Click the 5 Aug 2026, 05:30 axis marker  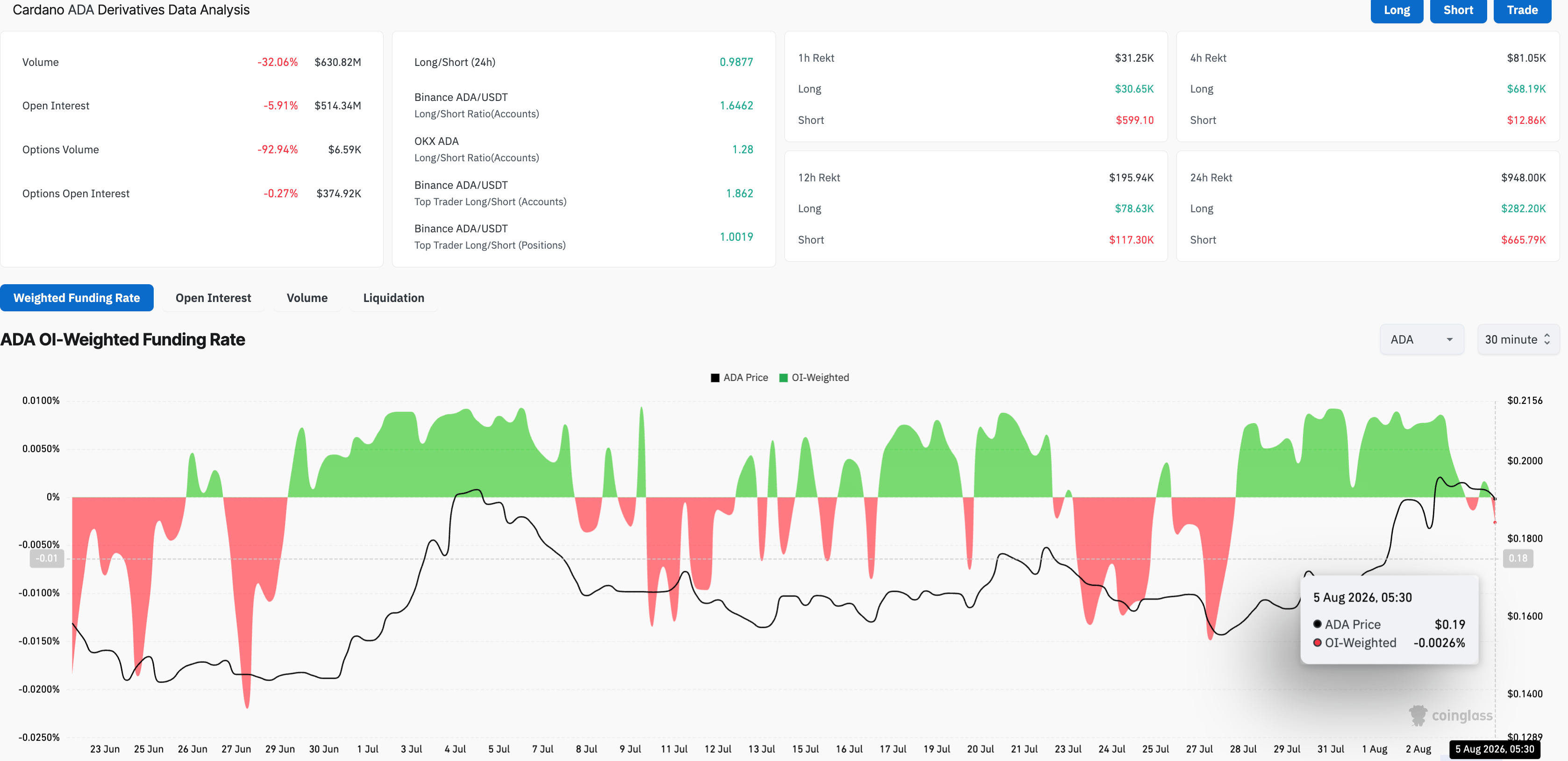coord(1494,749)
